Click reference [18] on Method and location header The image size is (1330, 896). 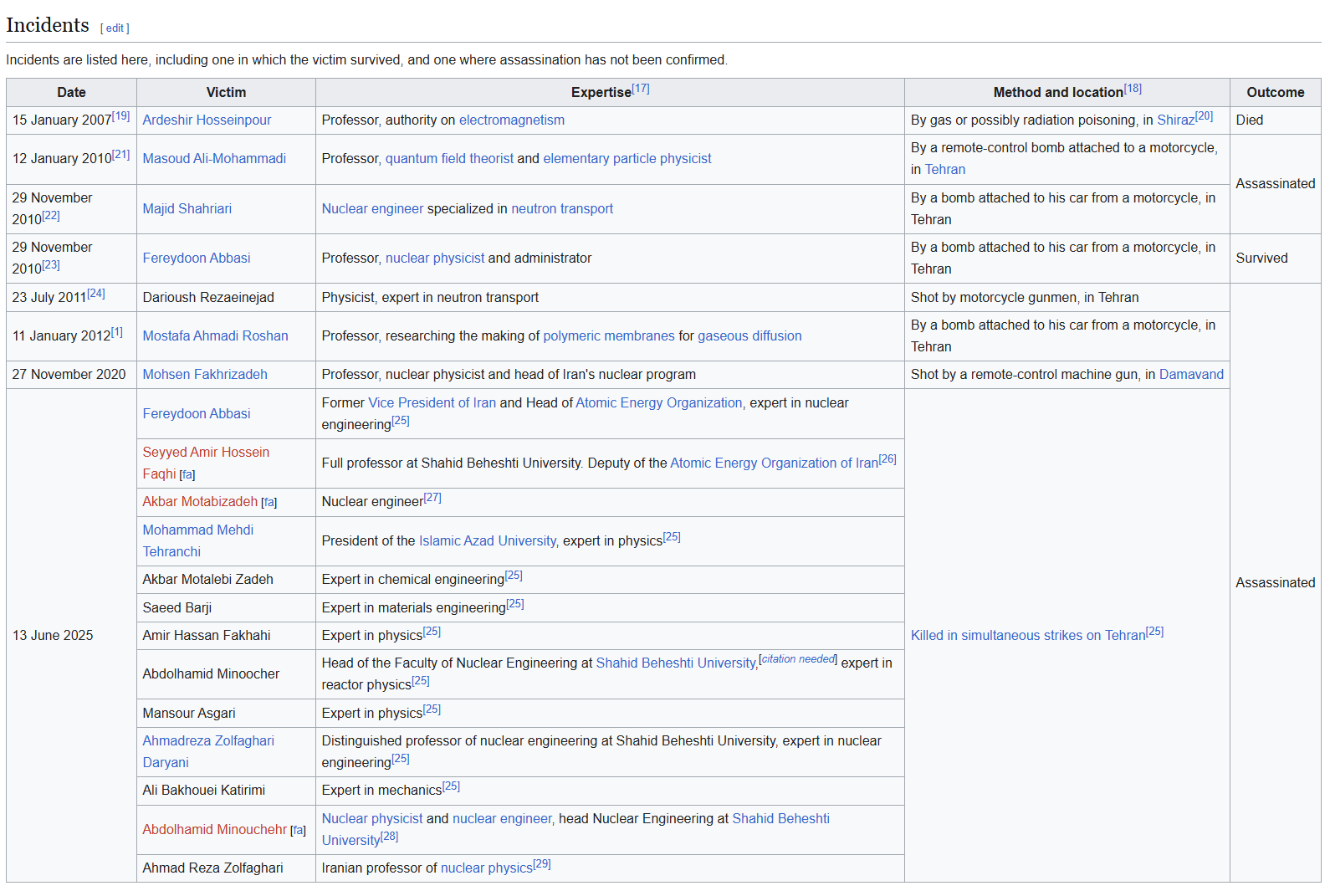tap(1133, 89)
